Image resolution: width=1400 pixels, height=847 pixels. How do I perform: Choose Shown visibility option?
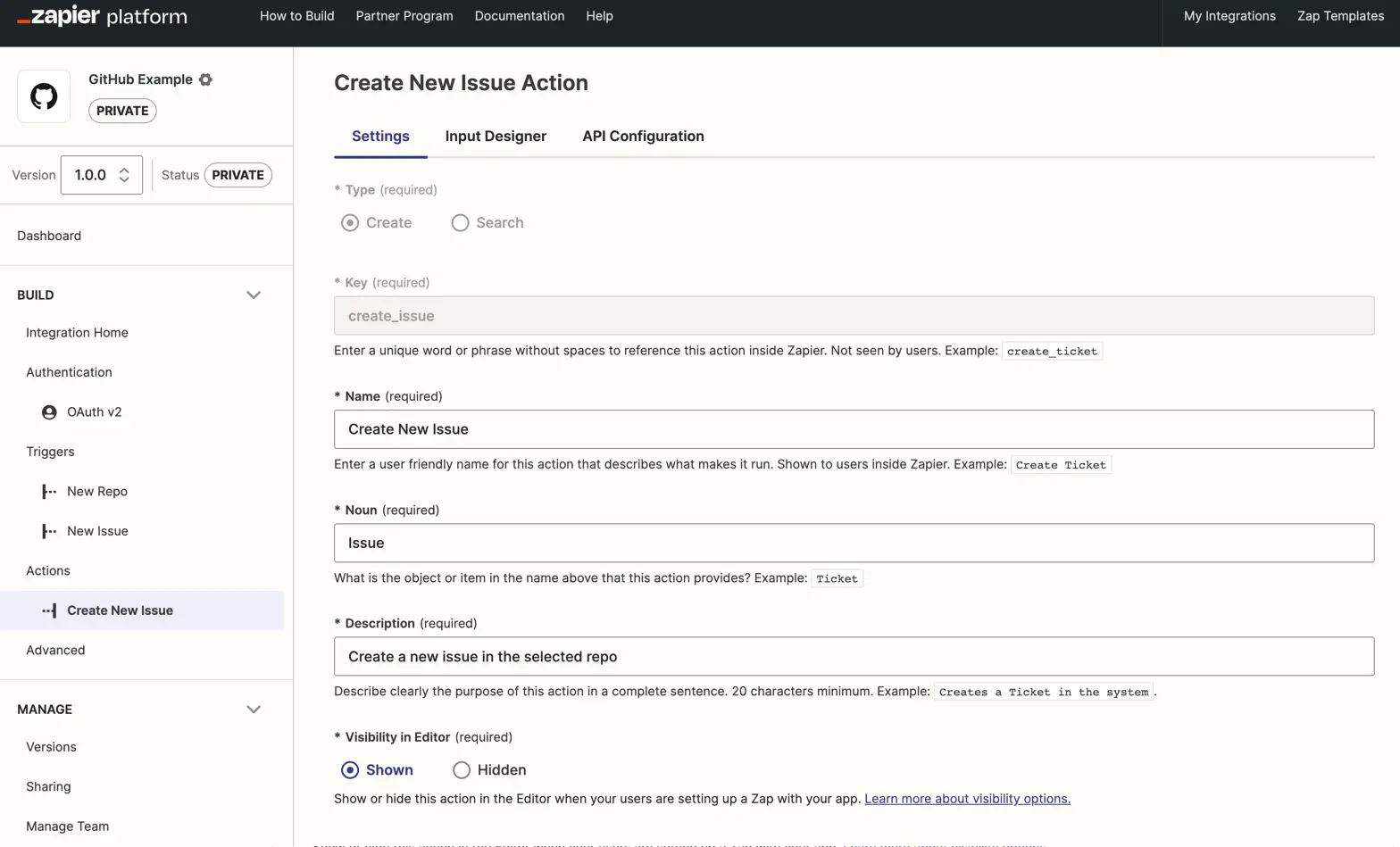(350, 770)
